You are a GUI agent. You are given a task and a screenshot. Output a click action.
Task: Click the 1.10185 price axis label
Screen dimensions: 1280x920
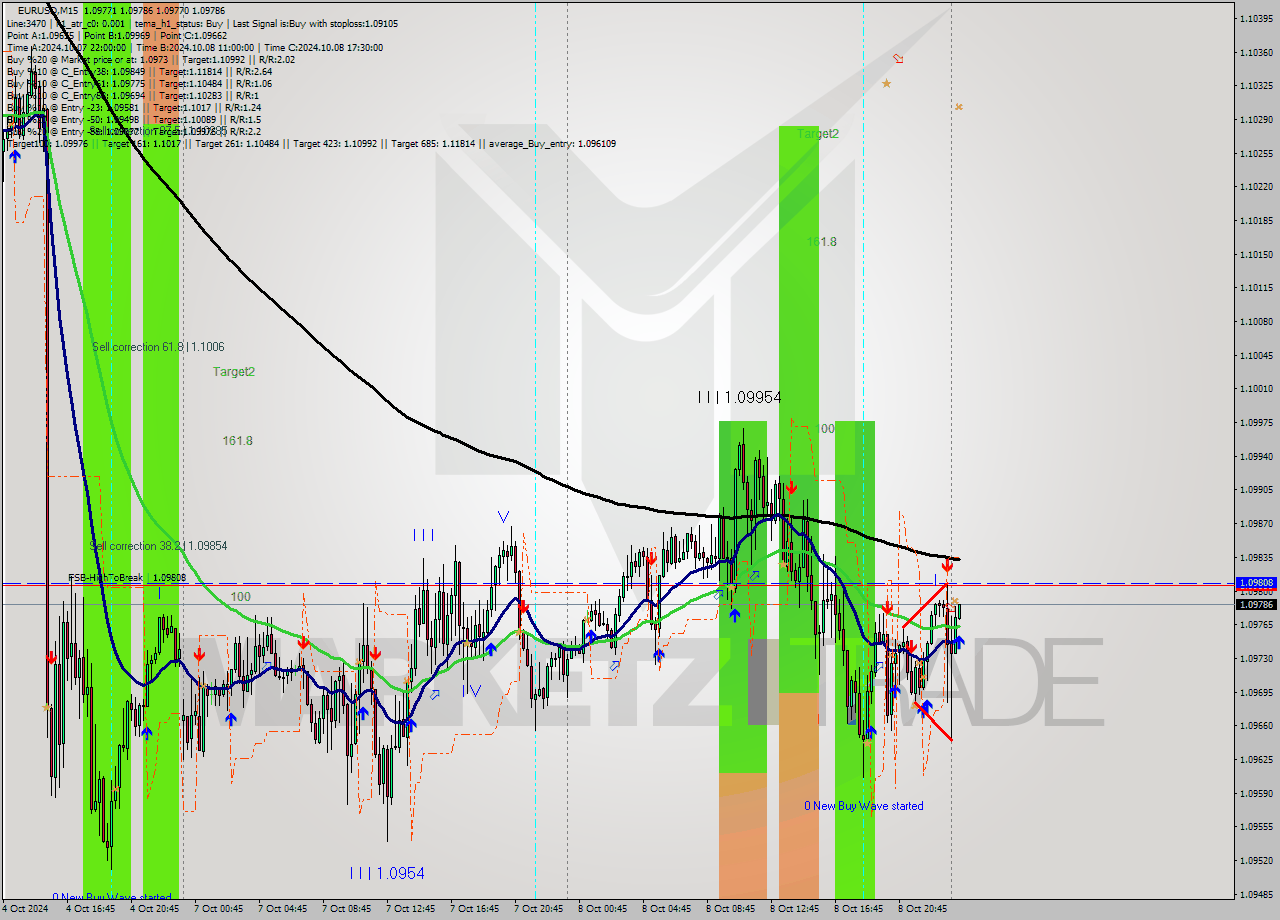1256,220
